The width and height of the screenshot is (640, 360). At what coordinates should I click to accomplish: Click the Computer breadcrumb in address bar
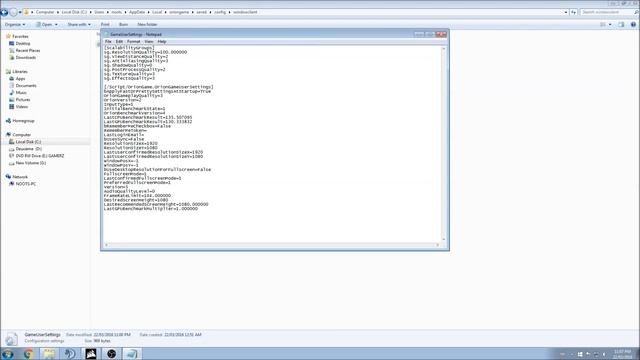point(45,12)
